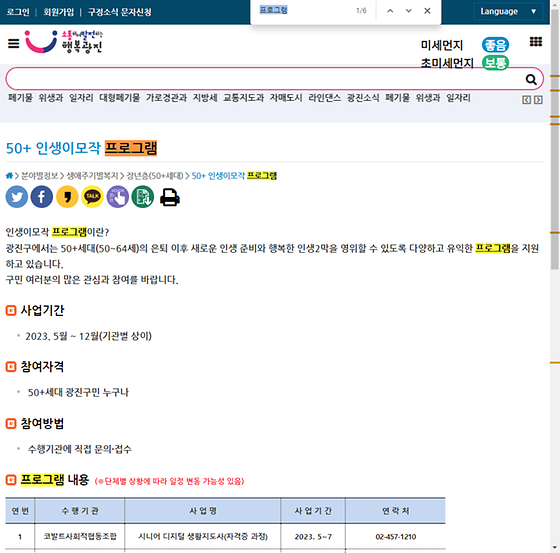The width and height of the screenshot is (560, 553).
Task: Open breadcrumb 생애주기별복지
Action: pyautogui.click(x=92, y=176)
